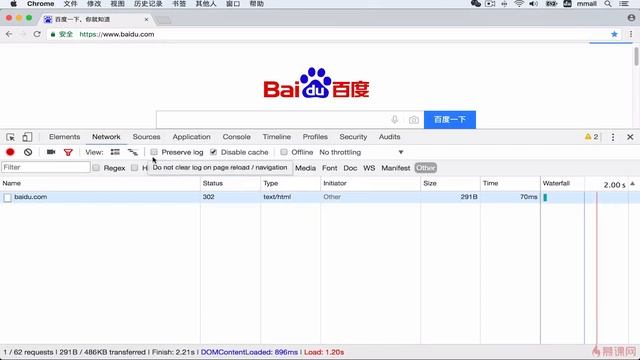Viewport: 640px width, 360px height.
Task: Close the DevTools panel
Action: 630,137
